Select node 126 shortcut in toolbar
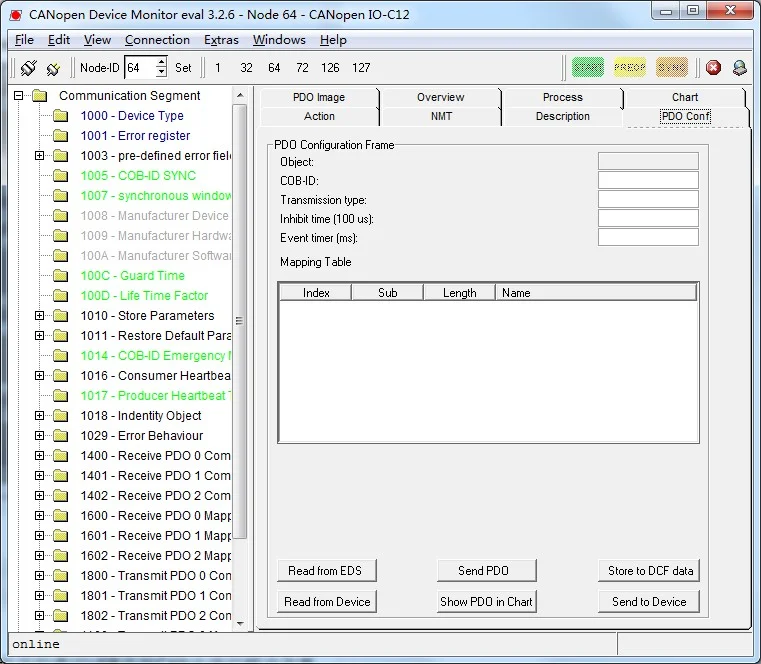The width and height of the screenshot is (761, 664). click(x=330, y=67)
